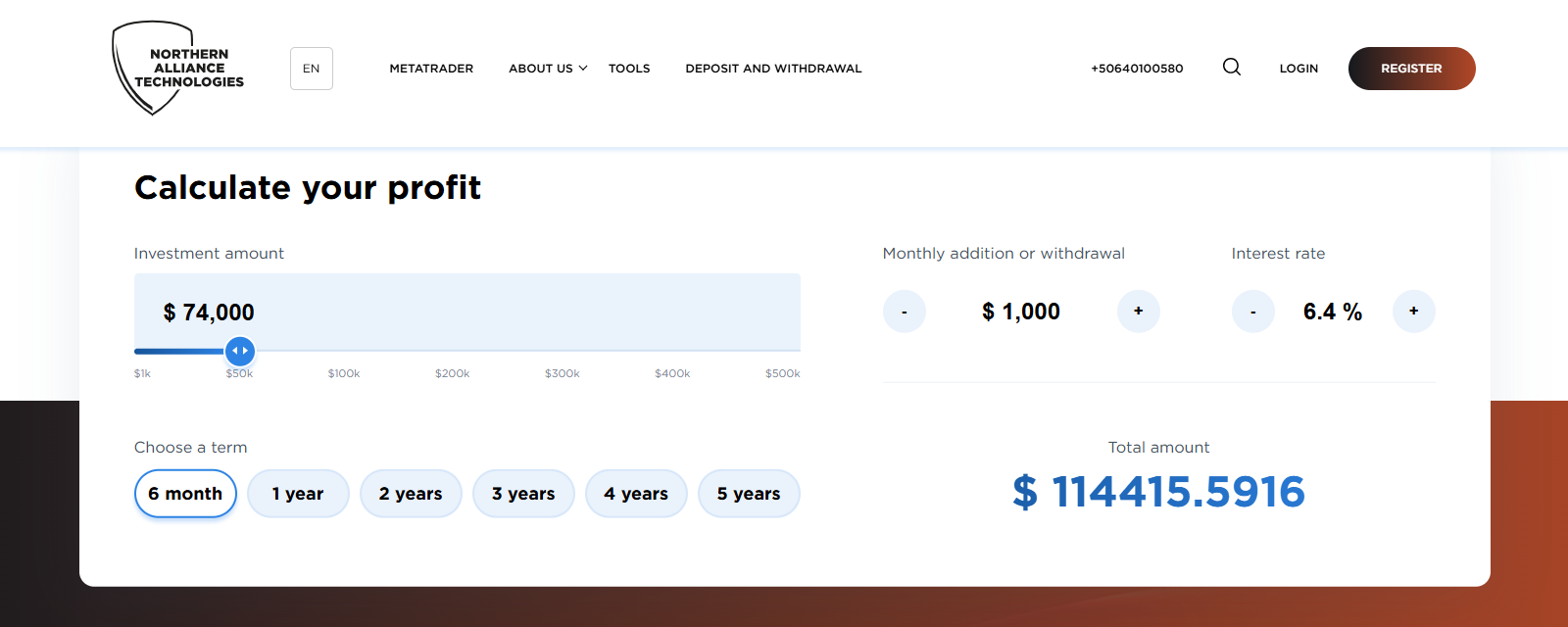
Task: Open the EN language selector
Action: (x=312, y=69)
